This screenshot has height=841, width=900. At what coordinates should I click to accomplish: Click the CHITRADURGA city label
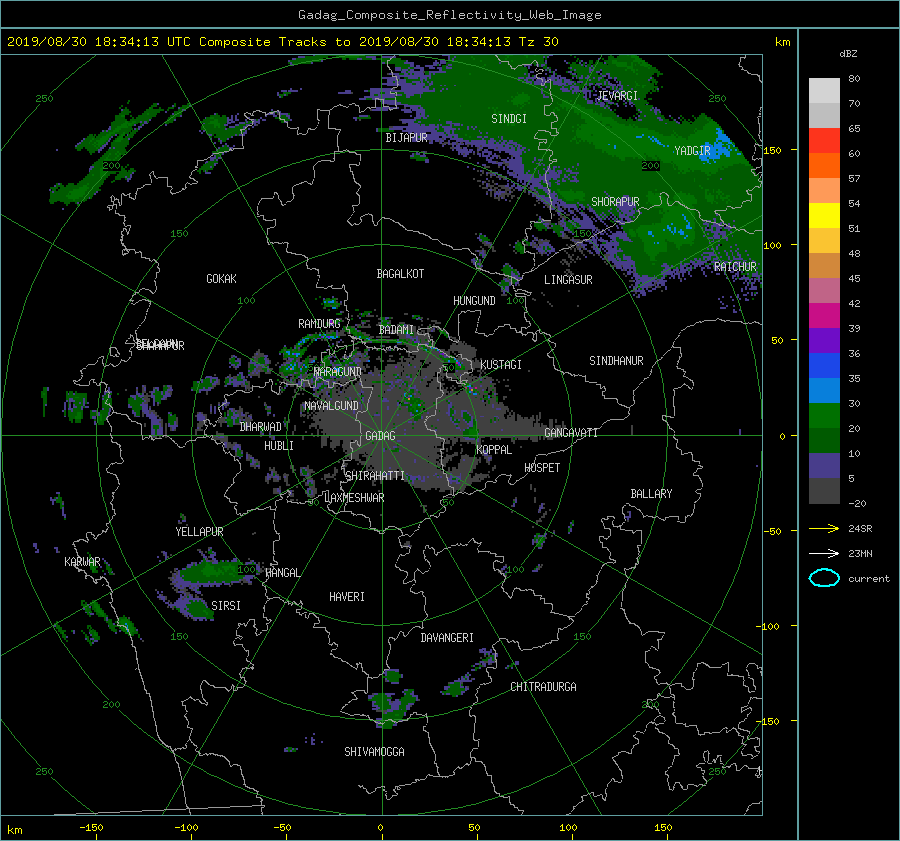click(543, 687)
